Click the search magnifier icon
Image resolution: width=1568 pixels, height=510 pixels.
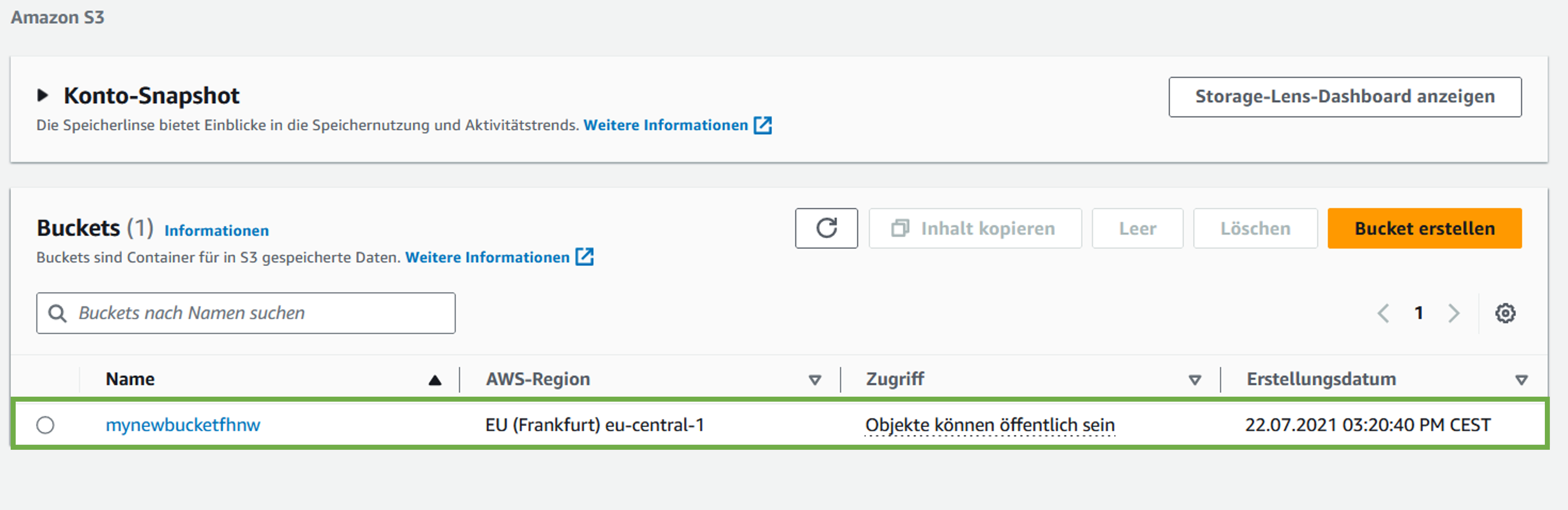pyautogui.click(x=58, y=313)
